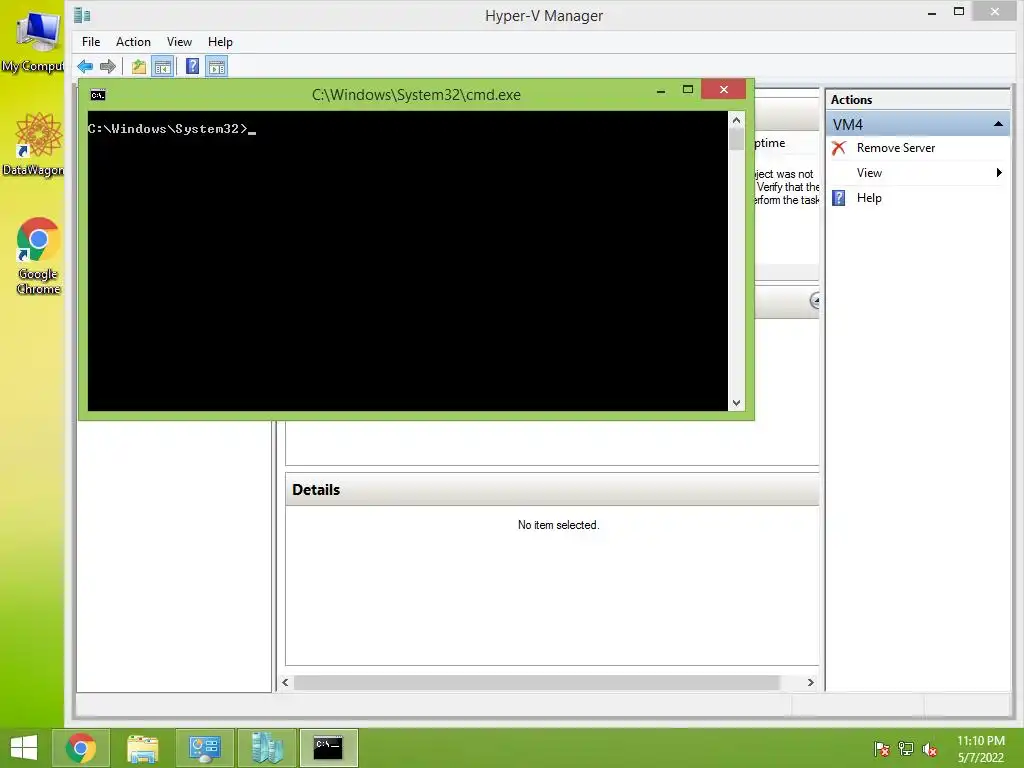Click the cmd vertical scrollbar thumb
The height and width of the screenshot is (768, 1024).
736,140
